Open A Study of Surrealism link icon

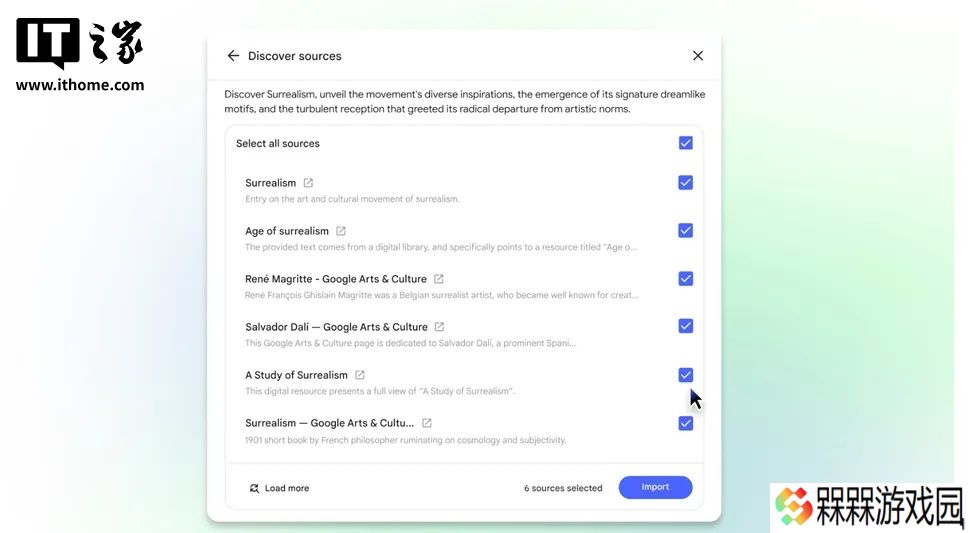359,375
